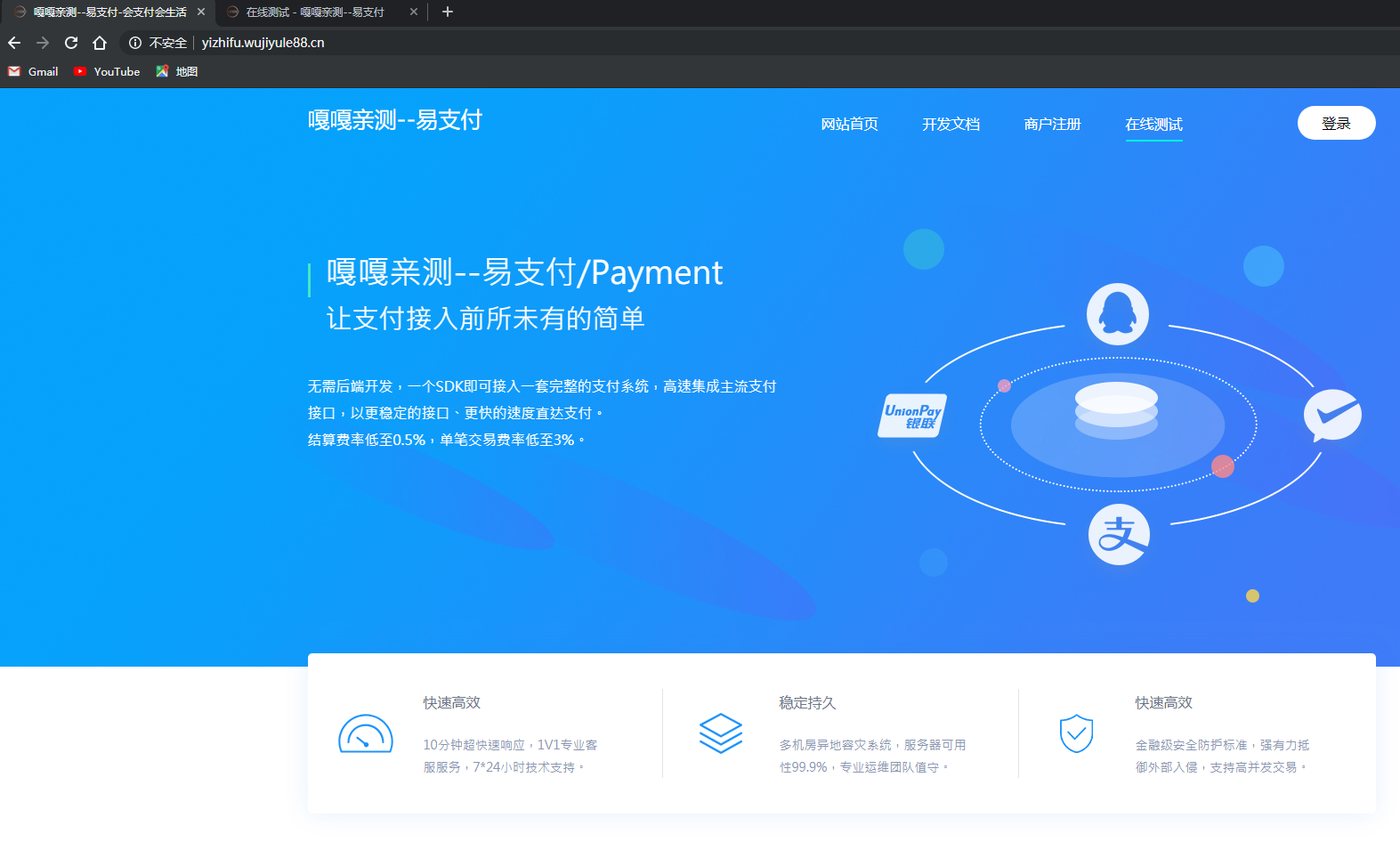Screen dimensions: 1400x850
Task: Go to the 商户注册 page
Action: click(x=1052, y=125)
